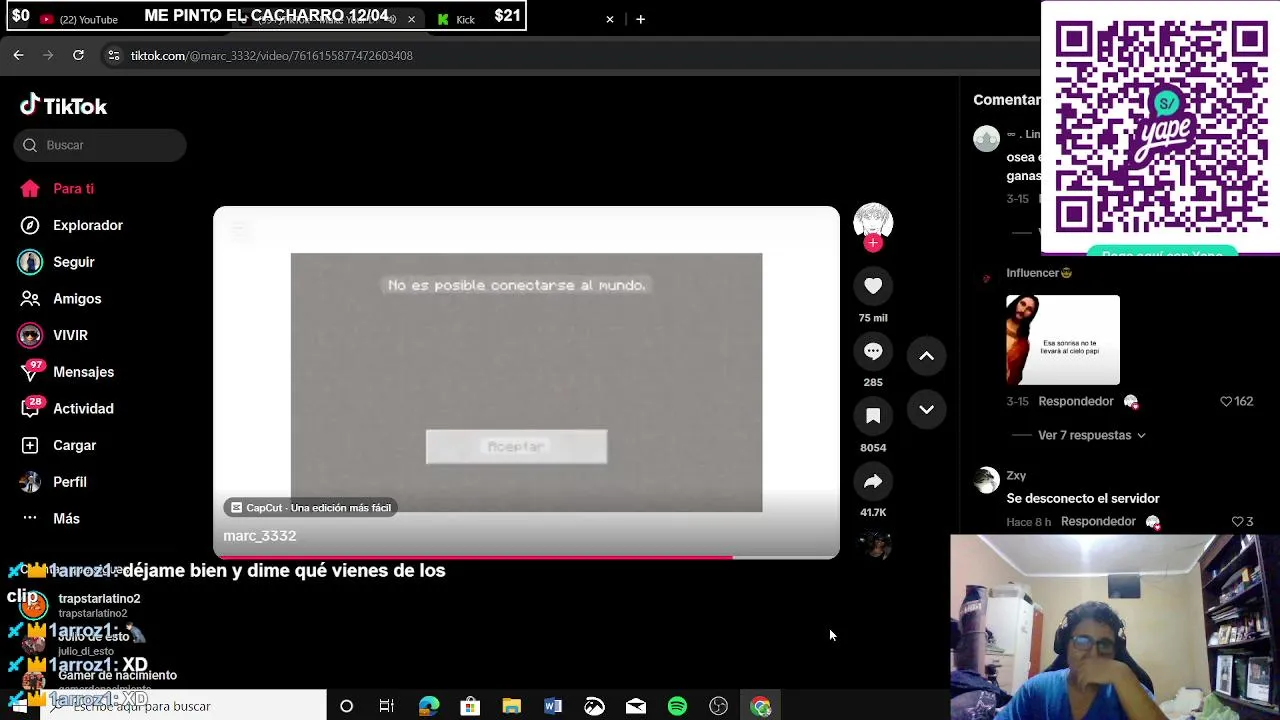Open the Explorador compass icon
The height and width of the screenshot is (720, 1280).
coord(30,225)
